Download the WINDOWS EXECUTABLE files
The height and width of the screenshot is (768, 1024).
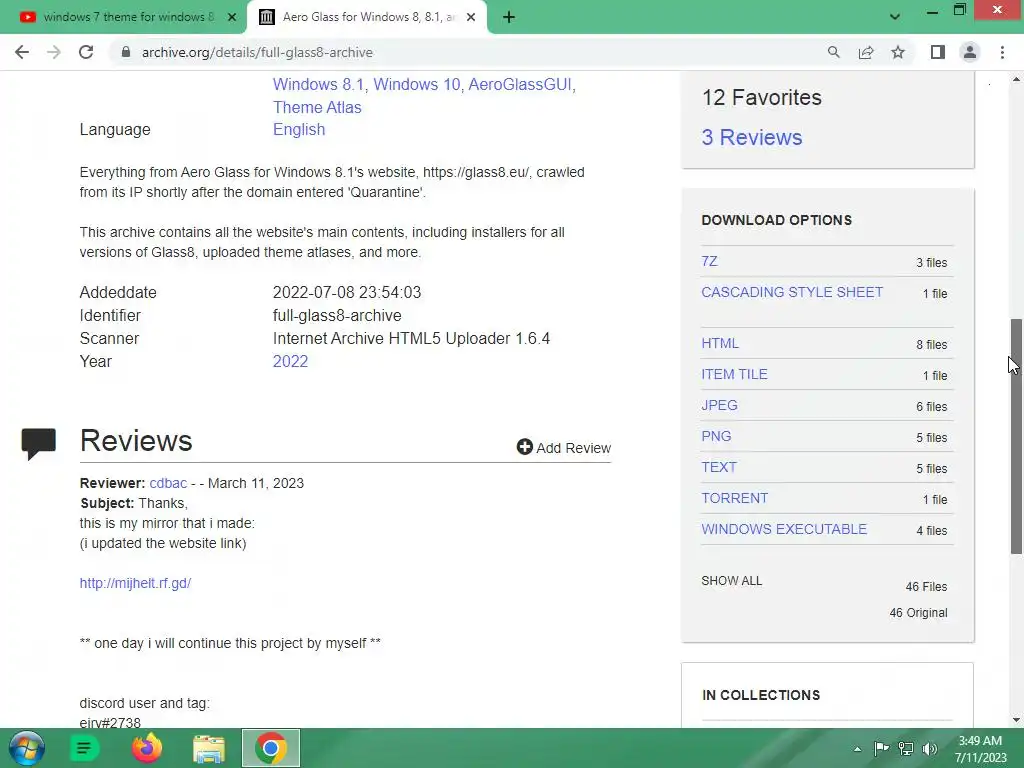tap(784, 529)
